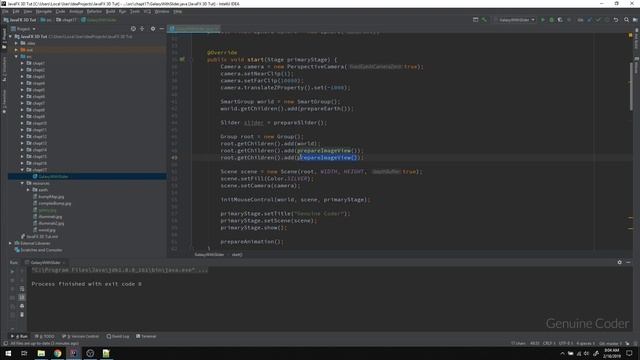Open Search Everywhere magnifier icon
This screenshot has width=640, height=360.
click(x=627, y=20)
